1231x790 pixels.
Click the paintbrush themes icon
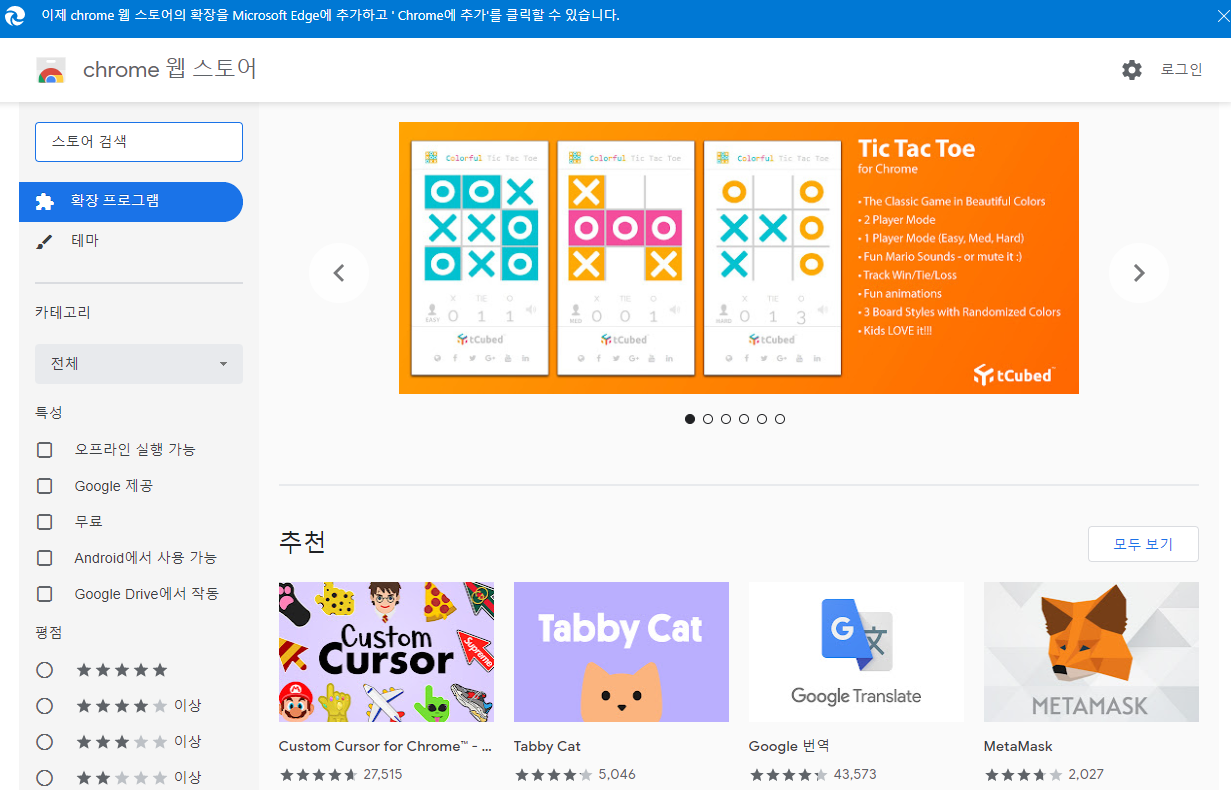point(43,242)
